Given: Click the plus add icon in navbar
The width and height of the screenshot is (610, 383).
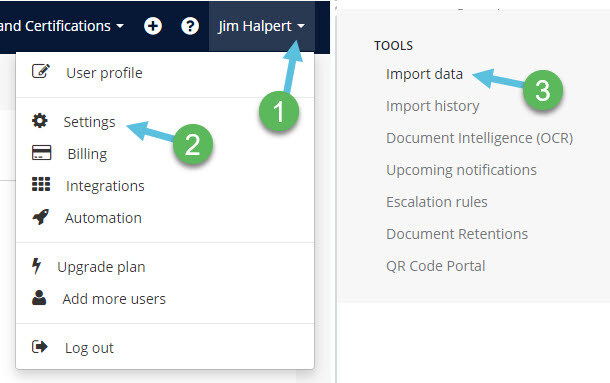Looking at the screenshot, I should [152, 26].
